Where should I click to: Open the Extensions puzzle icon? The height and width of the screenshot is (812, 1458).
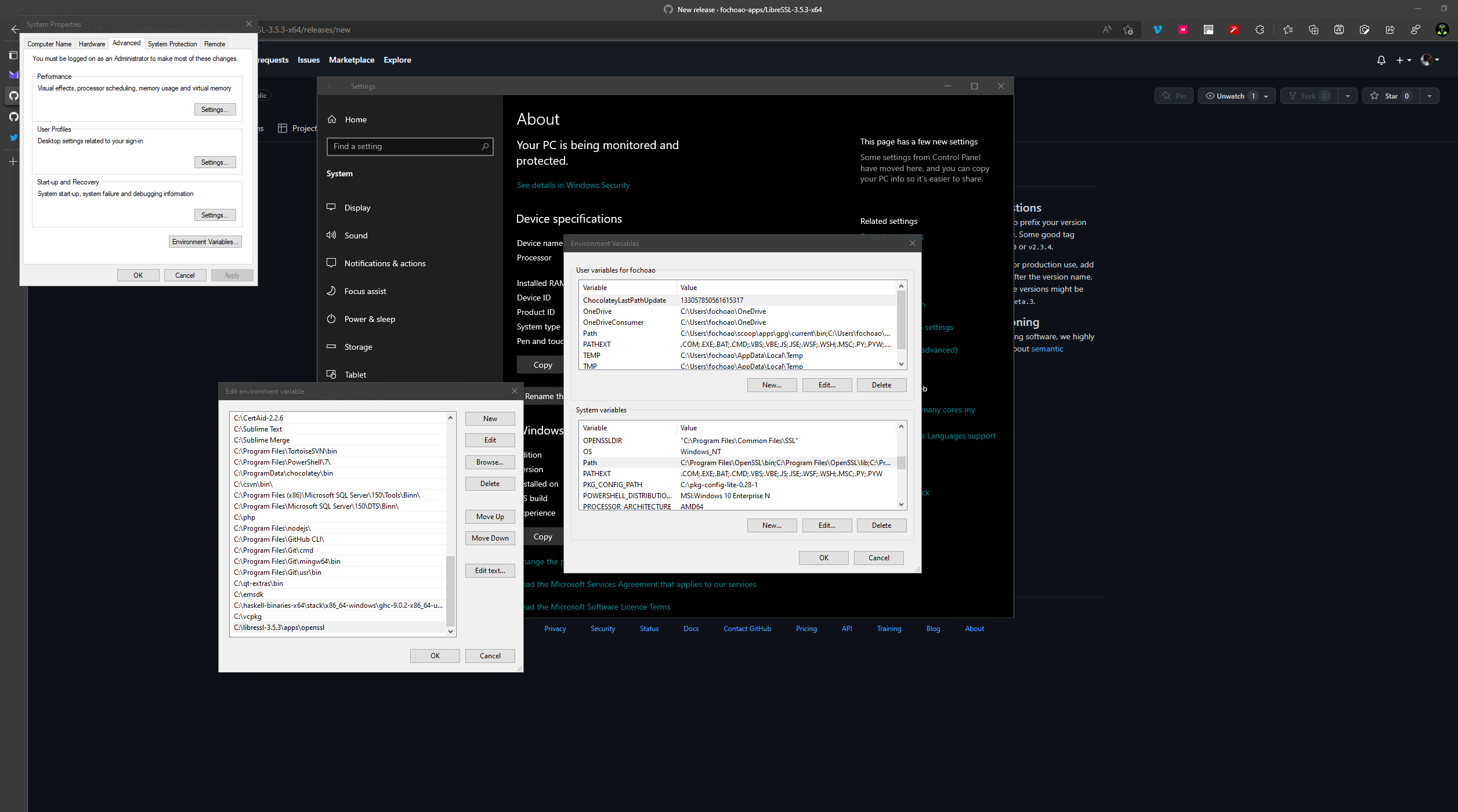(x=1260, y=29)
